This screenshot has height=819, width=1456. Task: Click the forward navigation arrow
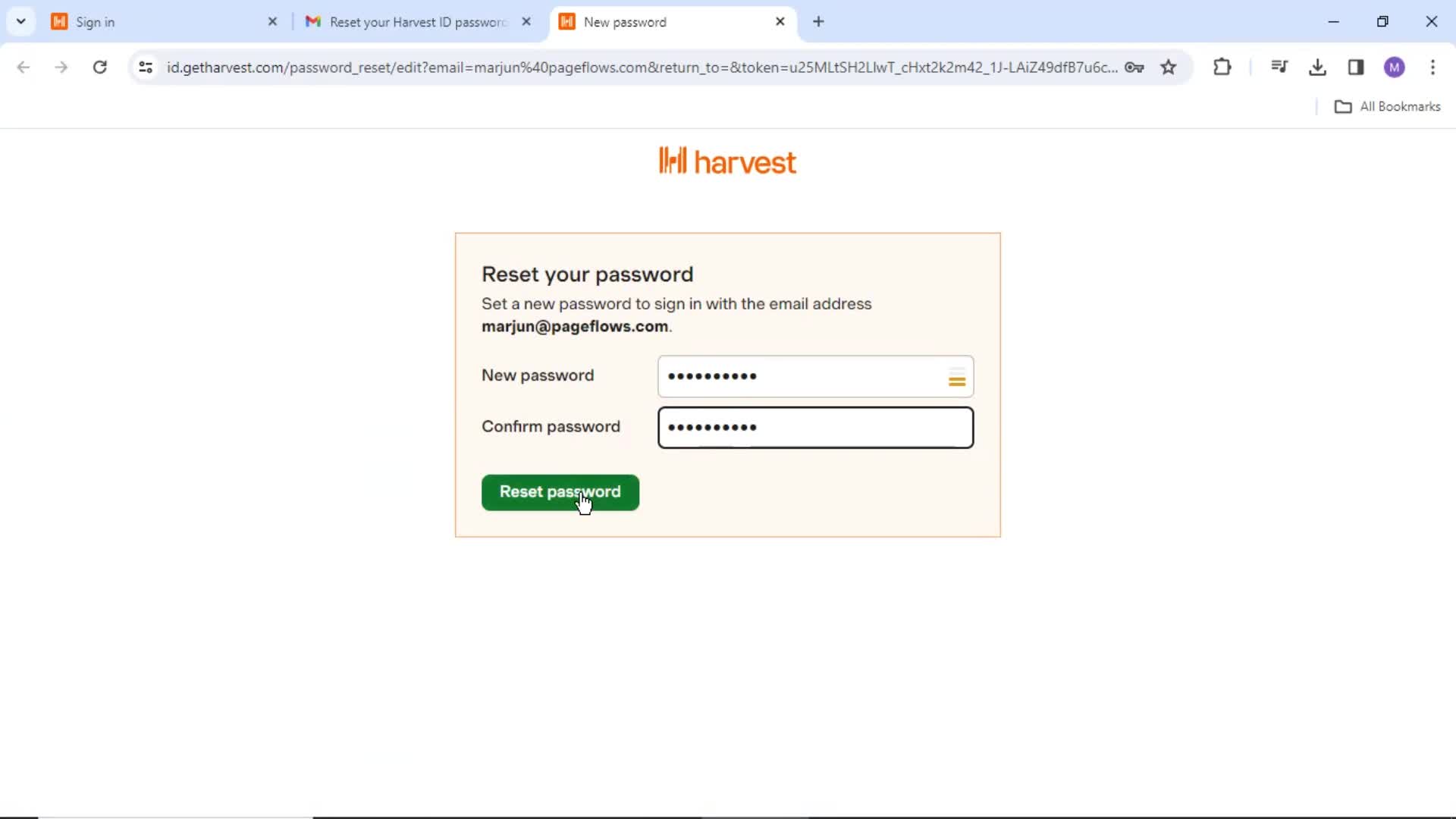point(60,67)
